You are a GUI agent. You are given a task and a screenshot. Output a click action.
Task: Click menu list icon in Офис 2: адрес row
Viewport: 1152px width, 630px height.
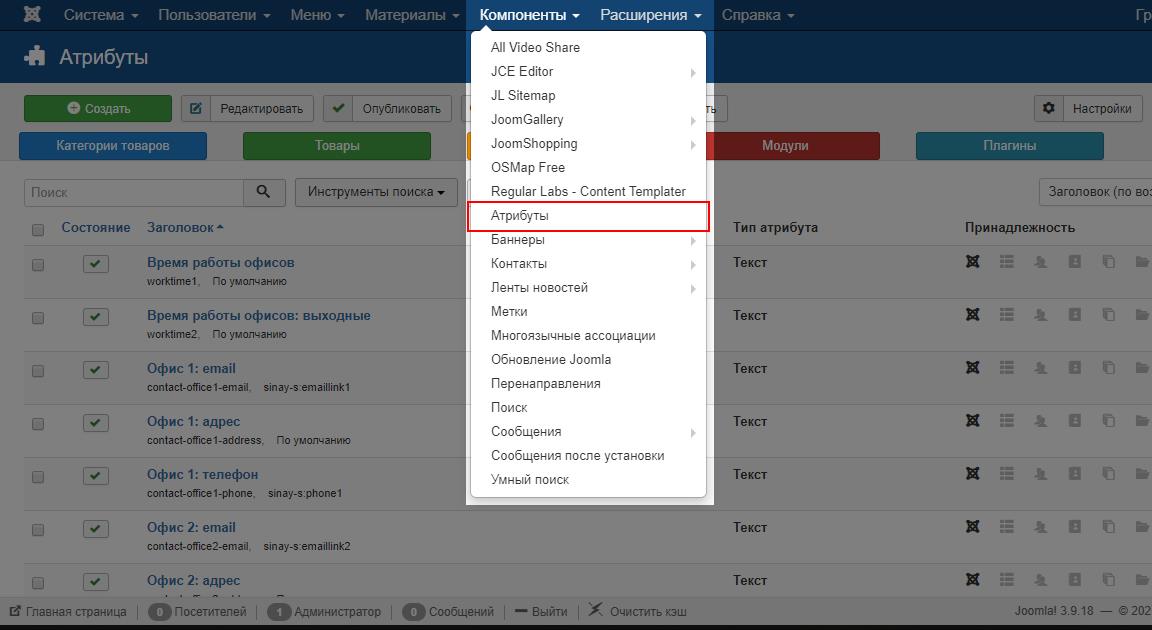click(1007, 579)
